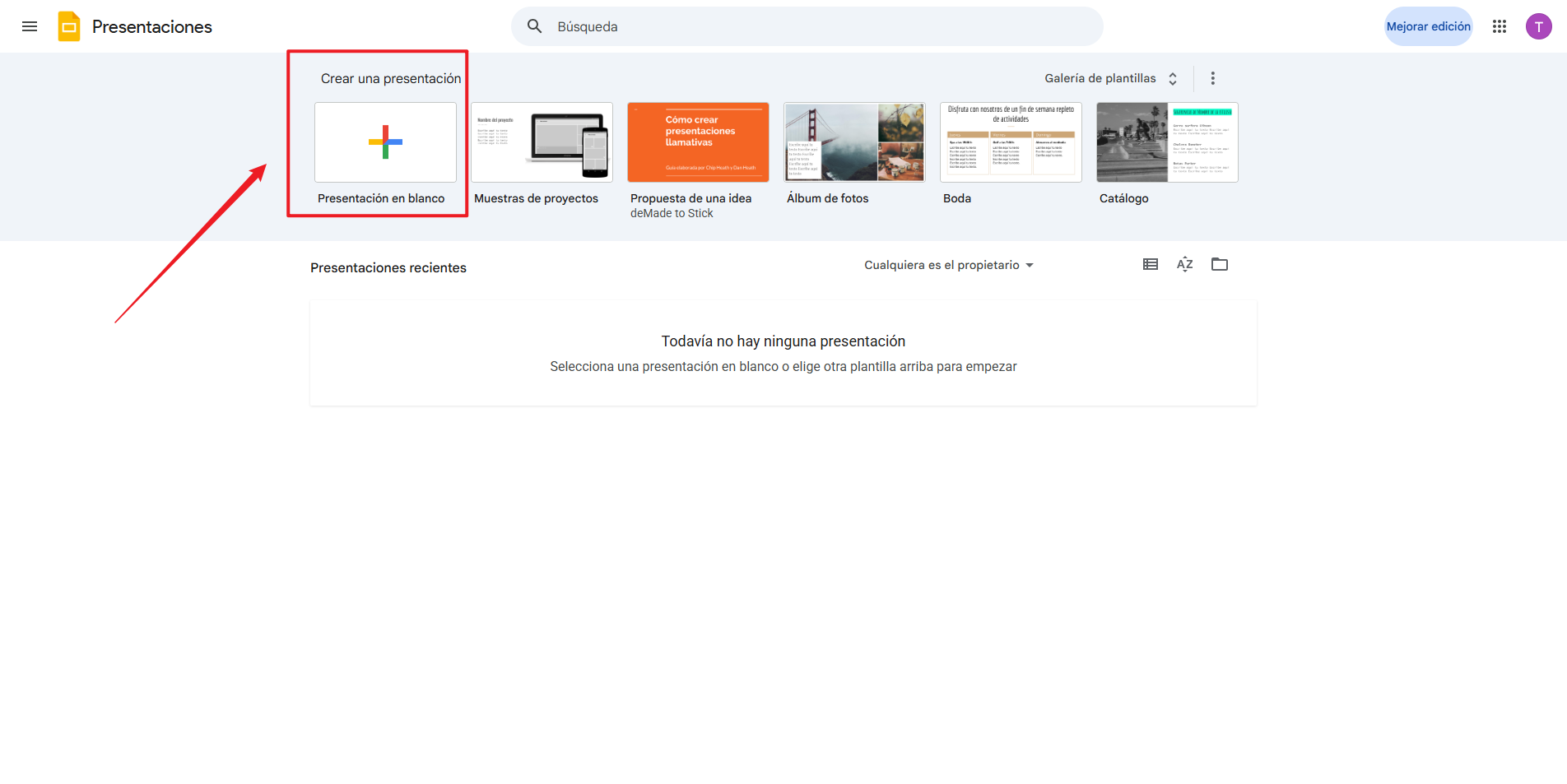Screen dimensions: 1567x784
Task: Open the hamburger main menu
Action: (x=29, y=26)
